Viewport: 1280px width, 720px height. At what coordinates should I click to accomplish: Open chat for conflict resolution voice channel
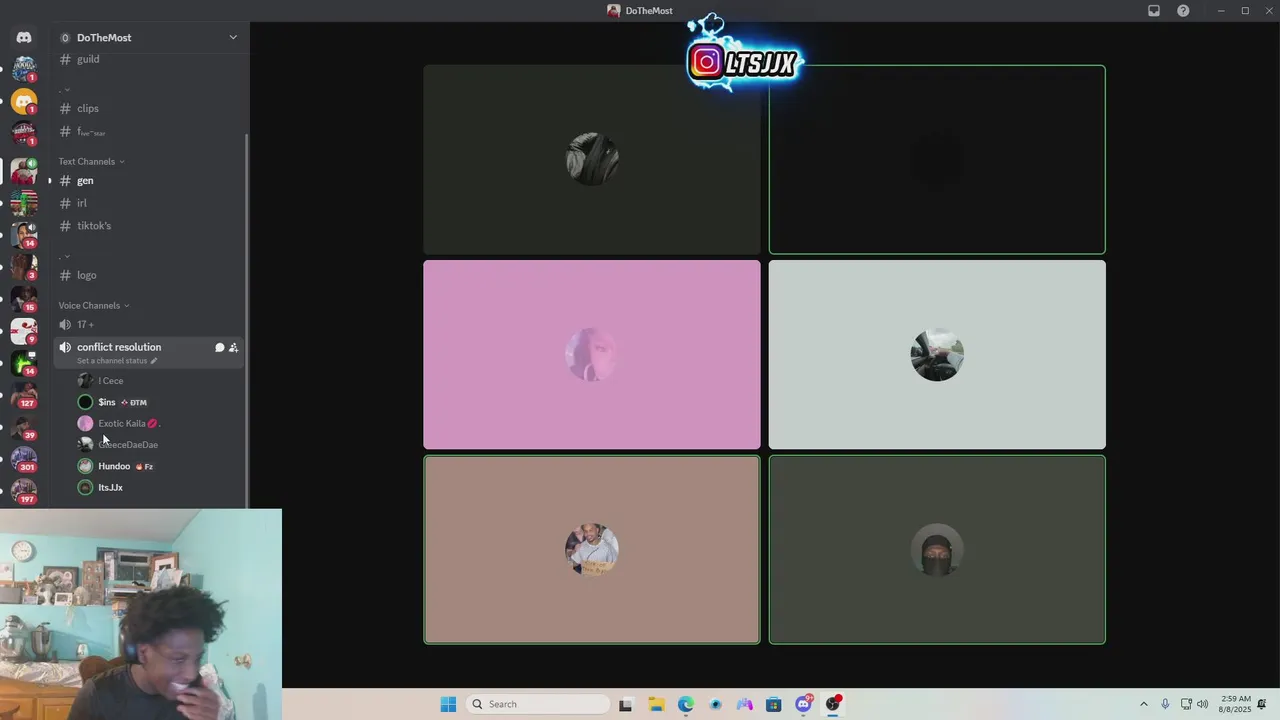[x=219, y=347]
